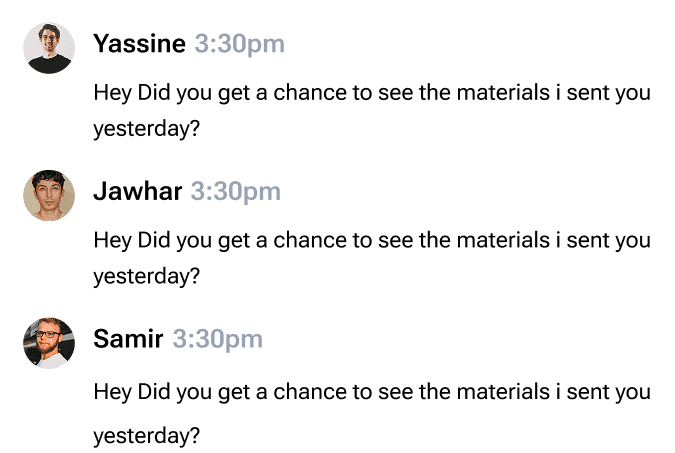675x453 pixels.
Task: Click "yesterday?" under Samir's message
Action: pyautogui.click(x=146, y=437)
